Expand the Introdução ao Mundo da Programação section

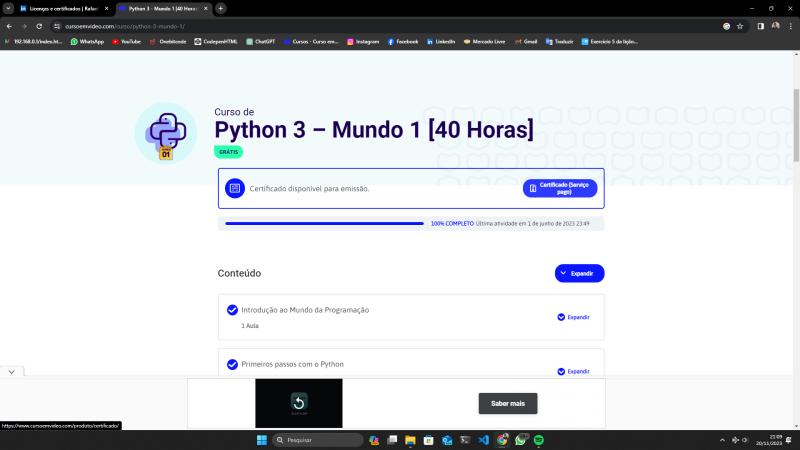point(573,317)
